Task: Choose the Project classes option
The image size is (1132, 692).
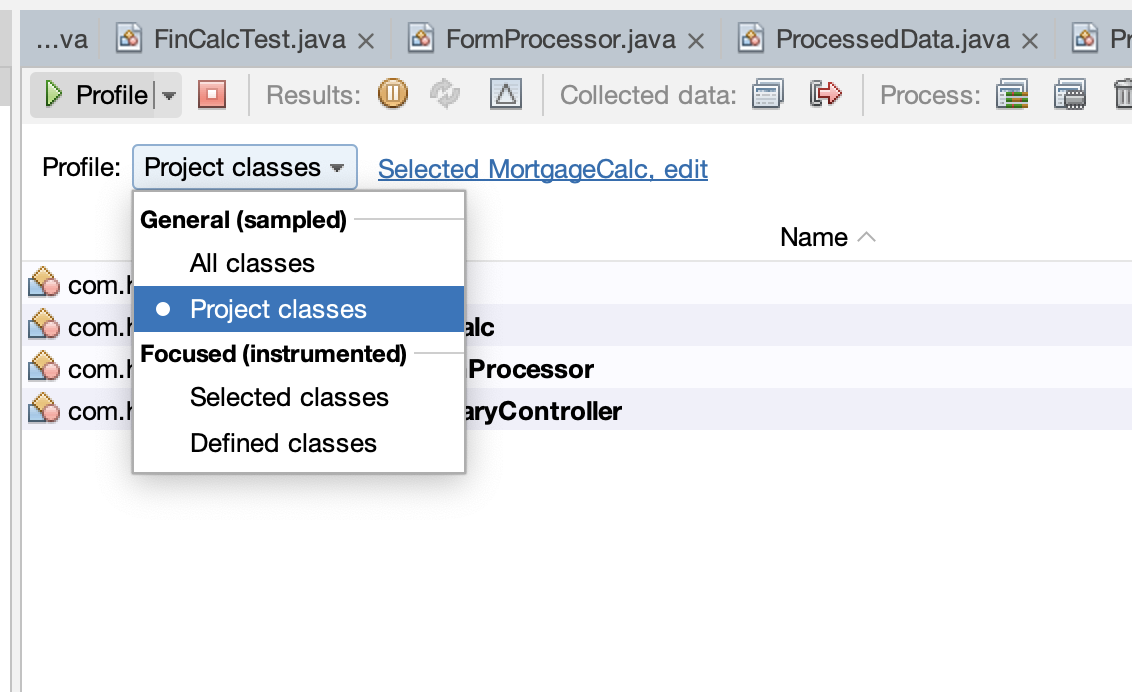Action: [278, 309]
